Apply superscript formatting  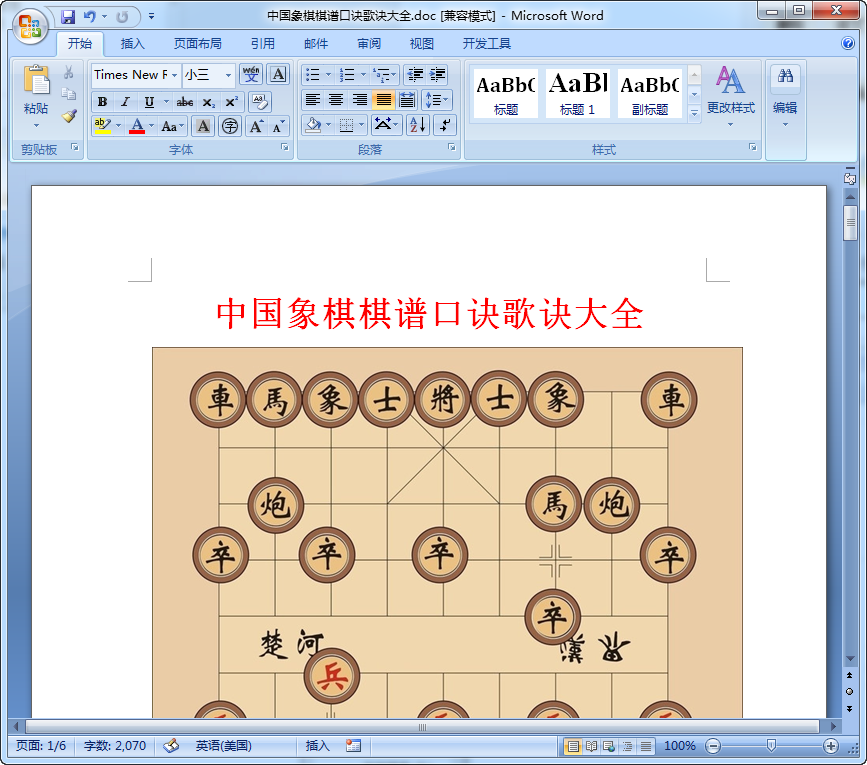(231, 101)
